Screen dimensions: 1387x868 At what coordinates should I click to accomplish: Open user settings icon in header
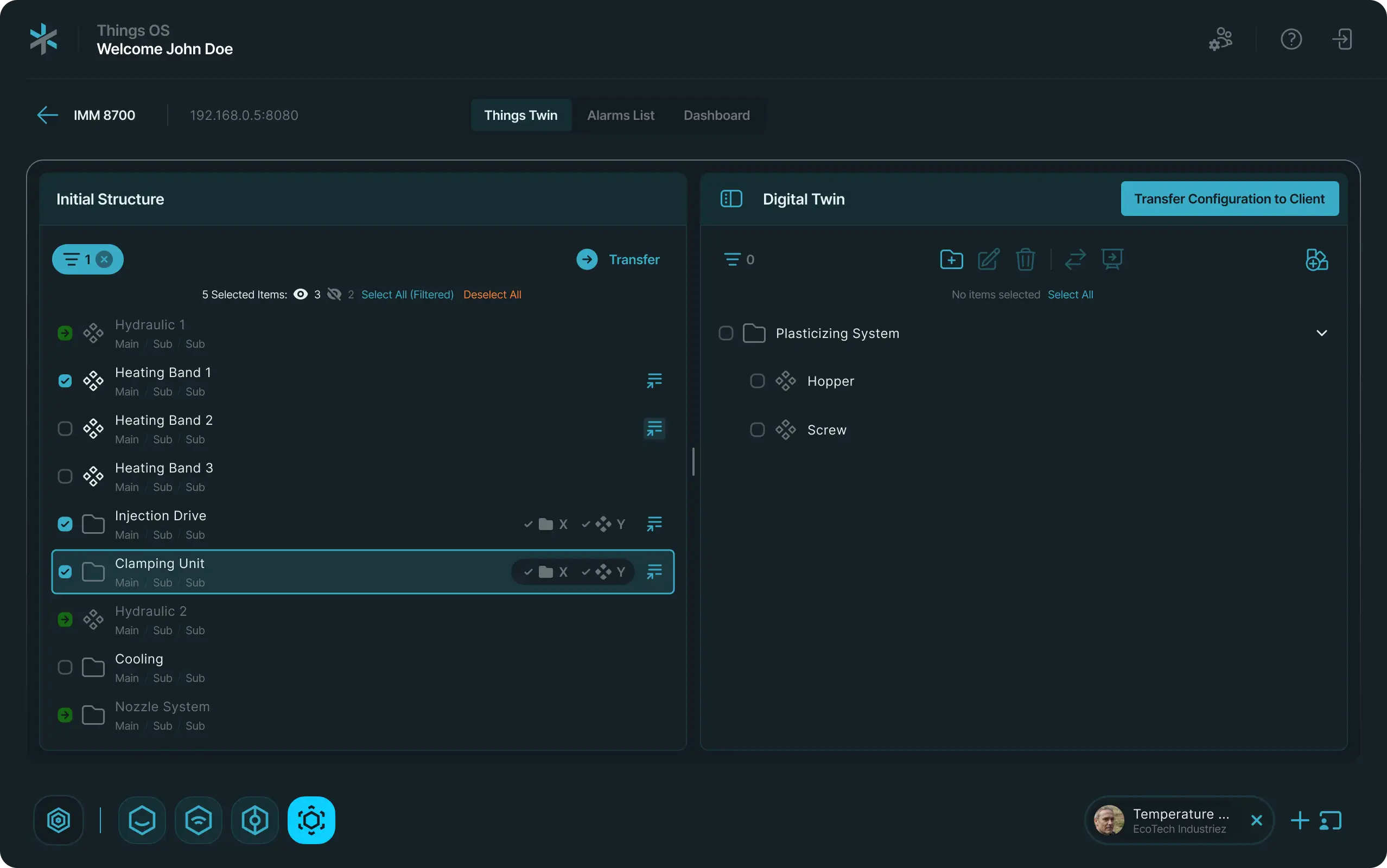point(1220,39)
